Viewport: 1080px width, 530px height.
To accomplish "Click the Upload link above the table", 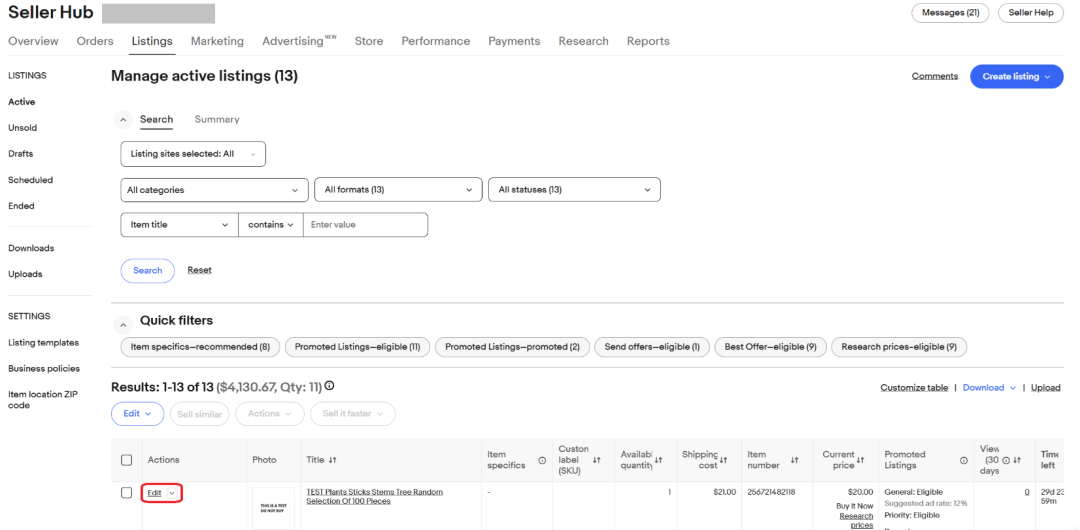I will click(1046, 388).
